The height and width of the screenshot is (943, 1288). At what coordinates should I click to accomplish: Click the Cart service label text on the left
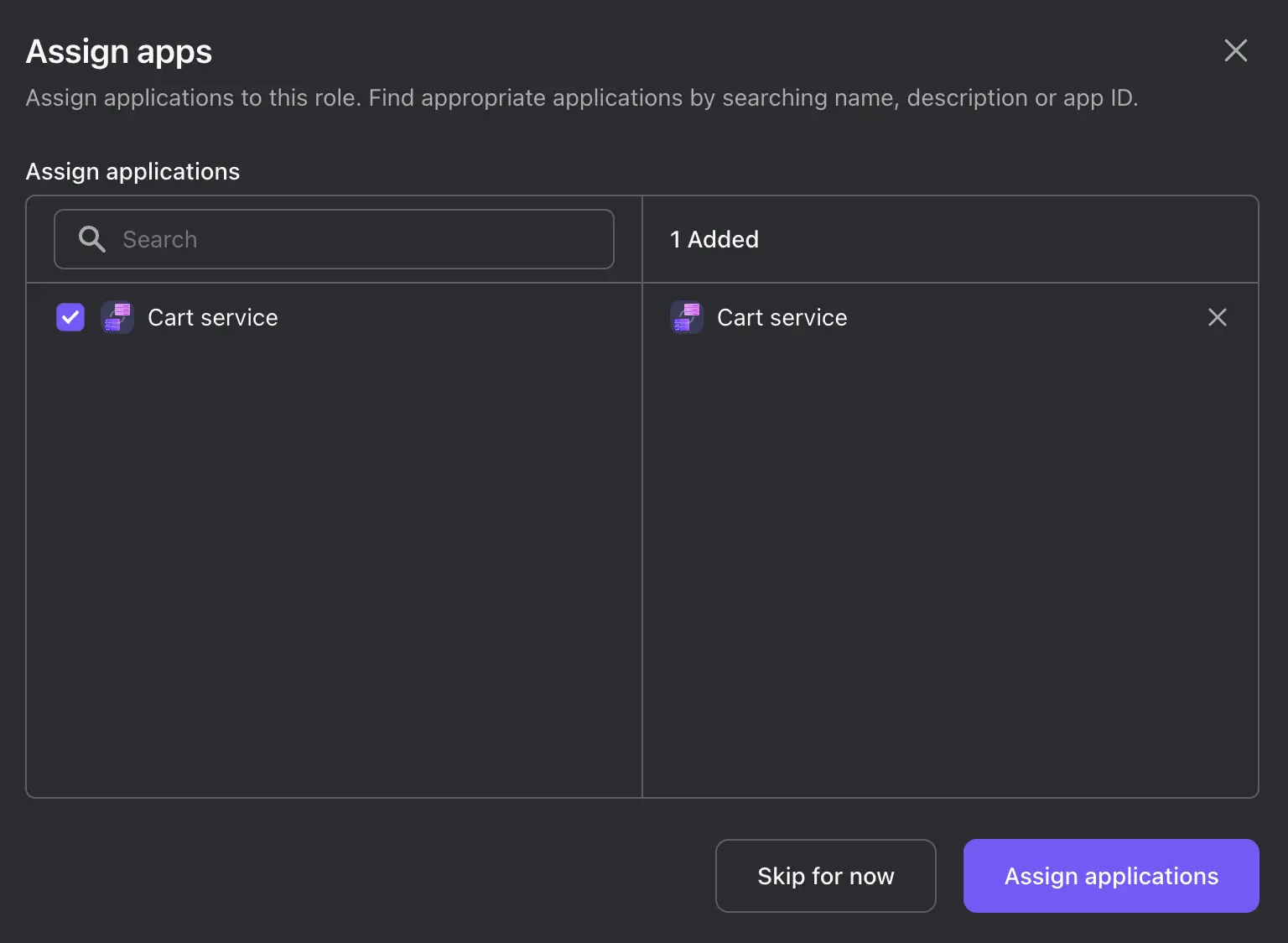pyautogui.click(x=213, y=317)
